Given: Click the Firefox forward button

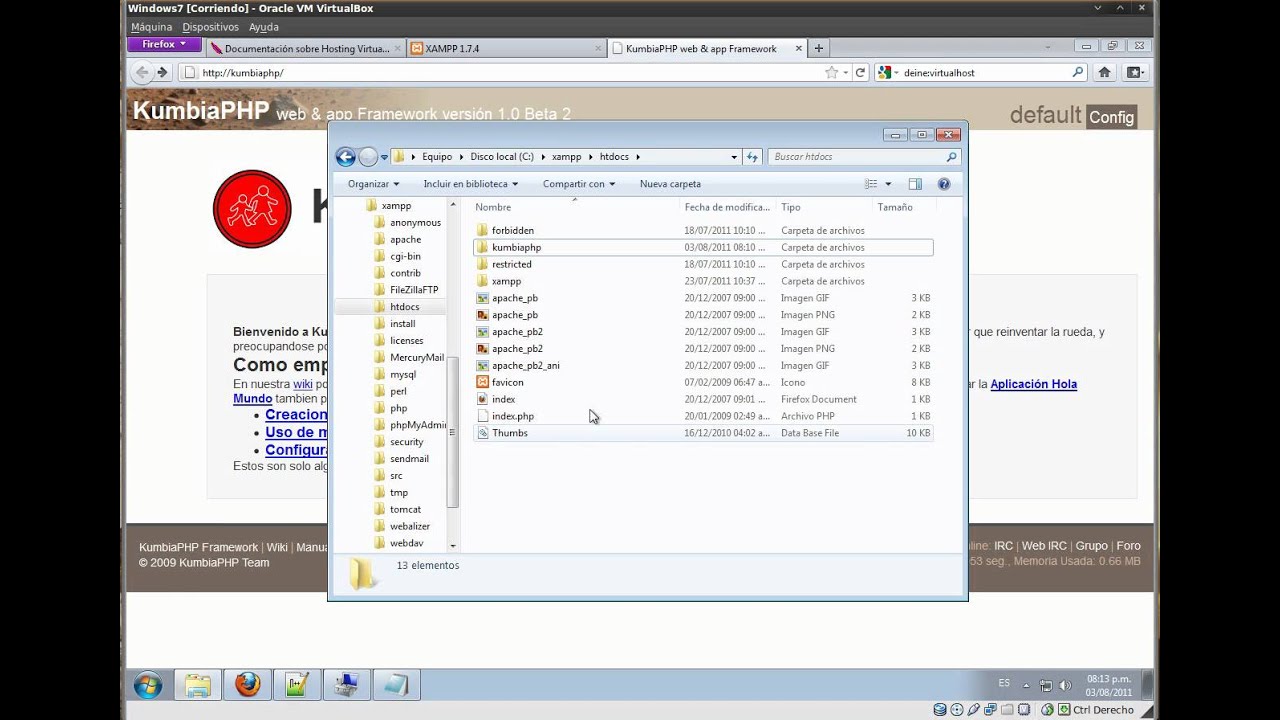Looking at the screenshot, I should (162, 72).
